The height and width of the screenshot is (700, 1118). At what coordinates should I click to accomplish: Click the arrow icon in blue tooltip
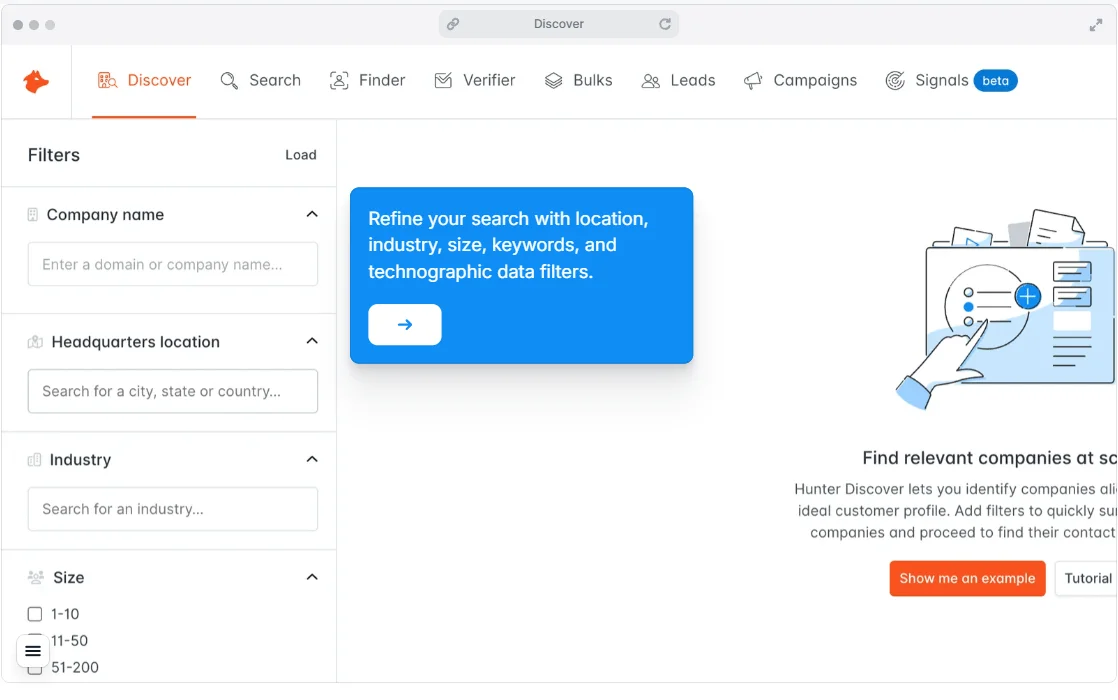click(405, 325)
